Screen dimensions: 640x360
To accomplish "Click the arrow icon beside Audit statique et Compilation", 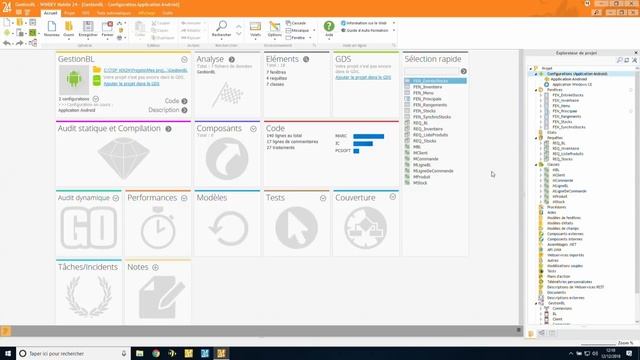I will (x=168, y=129).
